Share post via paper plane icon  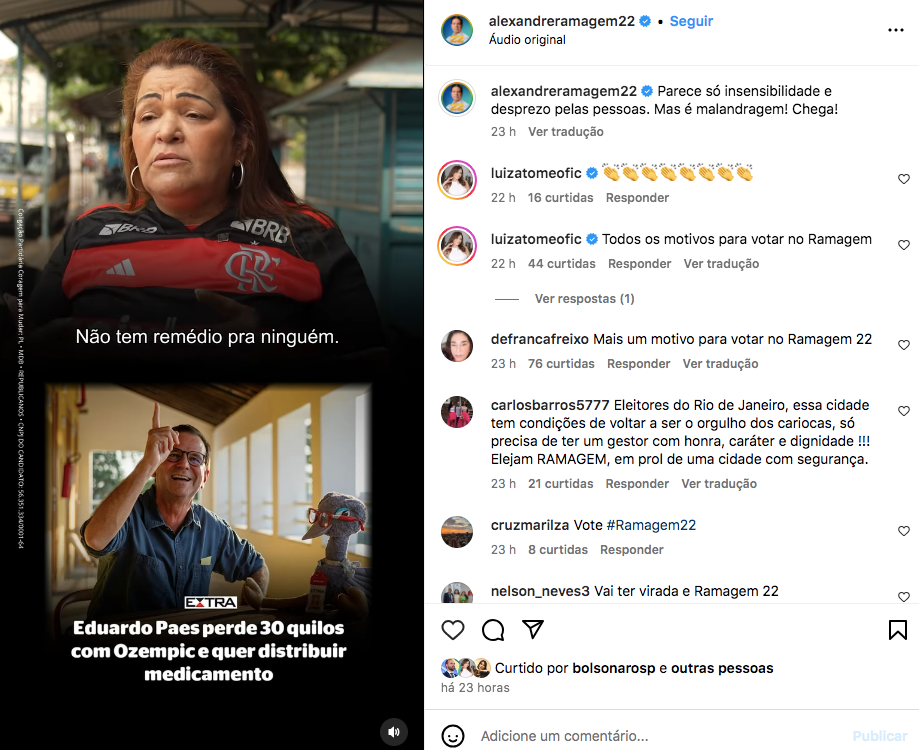pyautogui.click(x=533, y=629)
